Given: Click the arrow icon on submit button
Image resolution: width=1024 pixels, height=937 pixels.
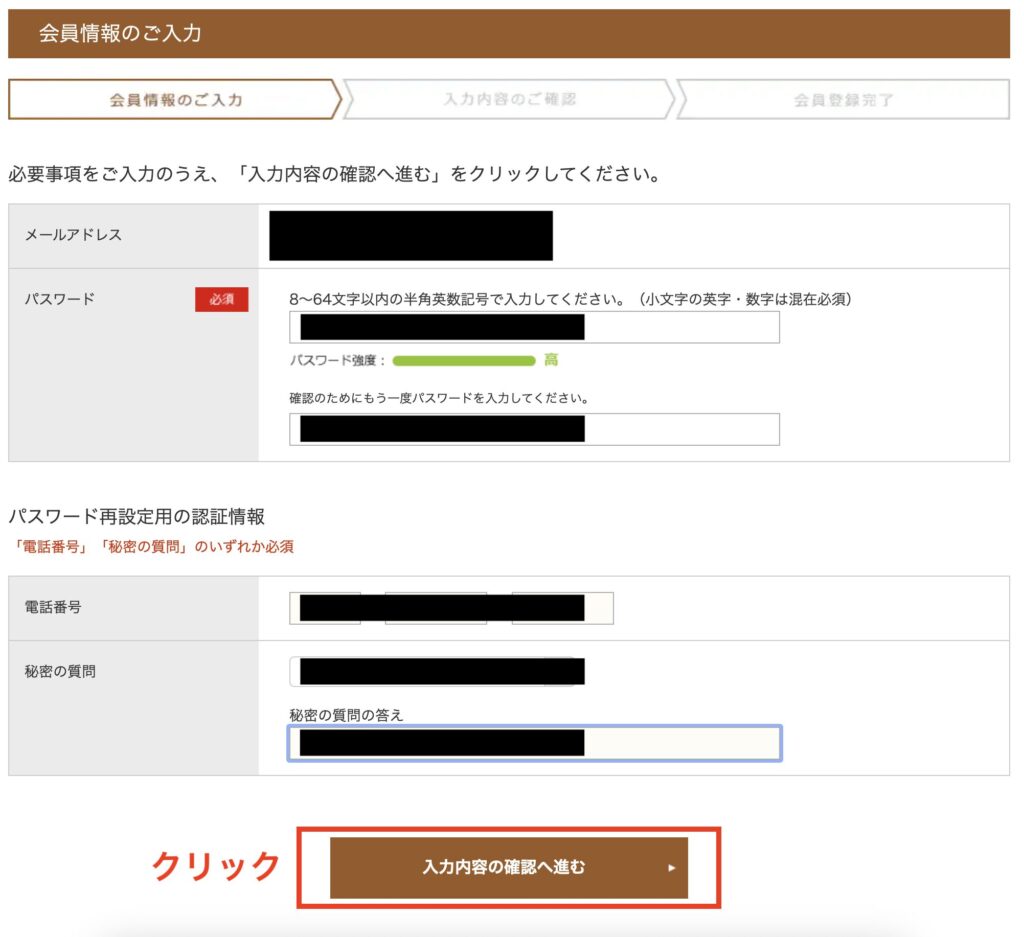Looking at the screenshot, I should tap(672, 868).
